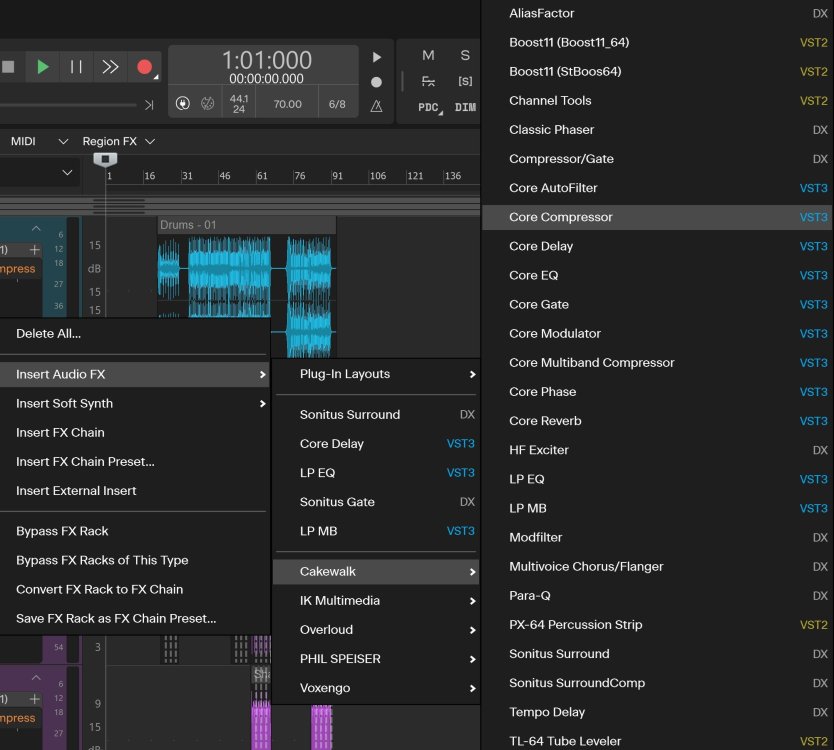Toggle the global Mute (M) button
This screenshot has height=750, width=834.
tap(428, 55)
